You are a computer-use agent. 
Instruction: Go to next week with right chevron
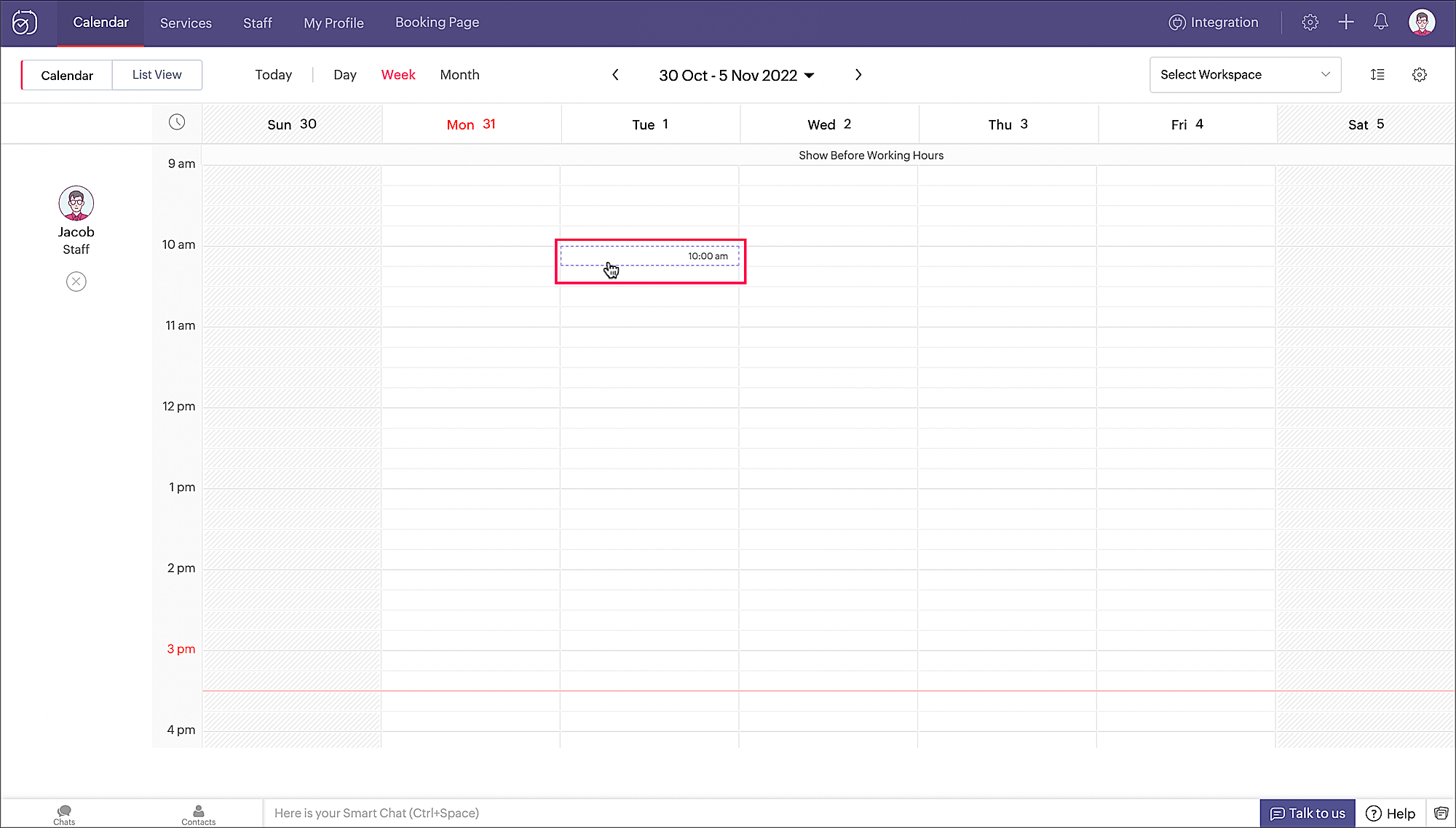pos(858,75)
